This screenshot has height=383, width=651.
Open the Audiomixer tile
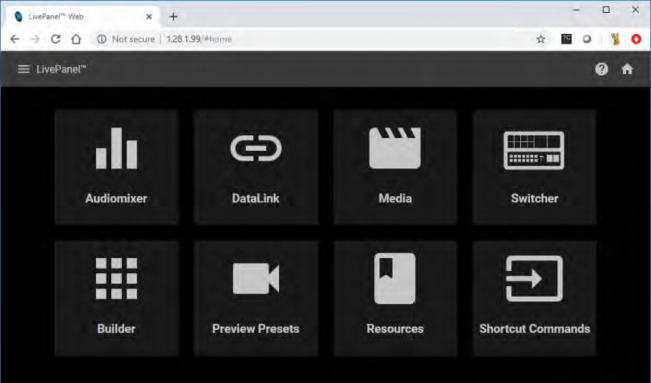click(x=117, y=167)
